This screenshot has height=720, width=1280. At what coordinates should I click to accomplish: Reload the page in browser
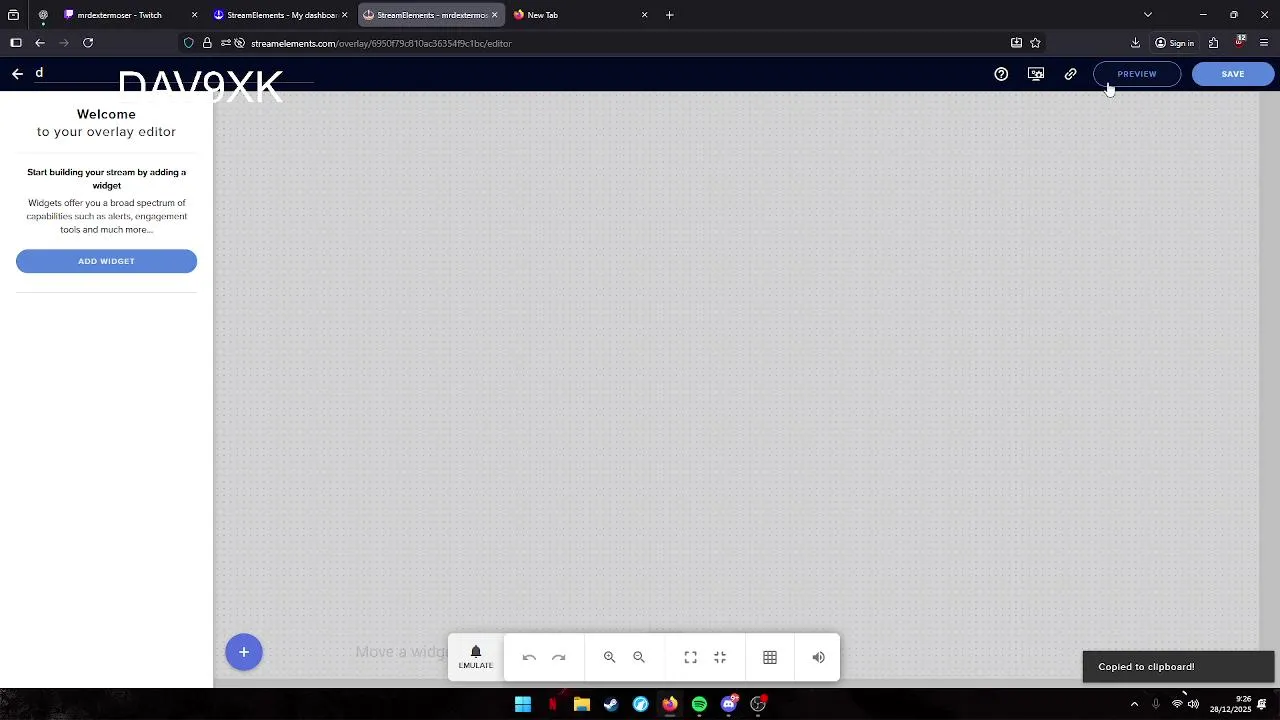point(88,43)
